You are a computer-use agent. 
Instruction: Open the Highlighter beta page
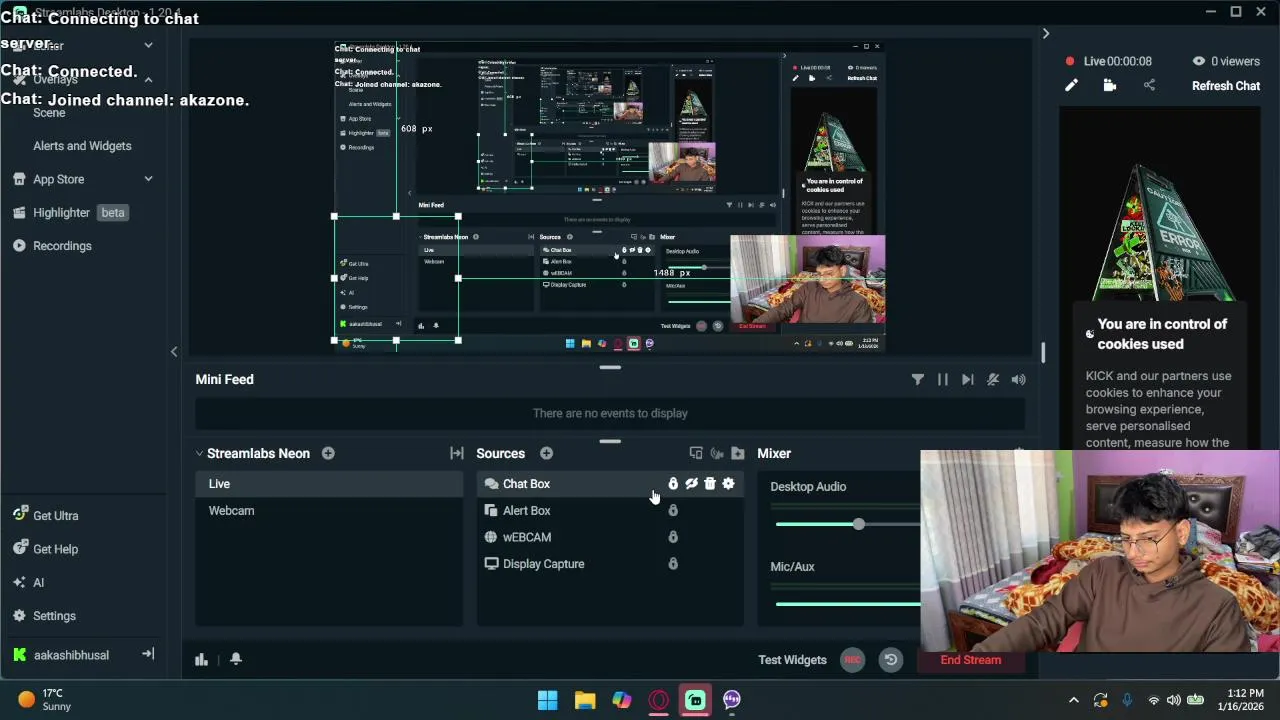[x=69, y=213]
